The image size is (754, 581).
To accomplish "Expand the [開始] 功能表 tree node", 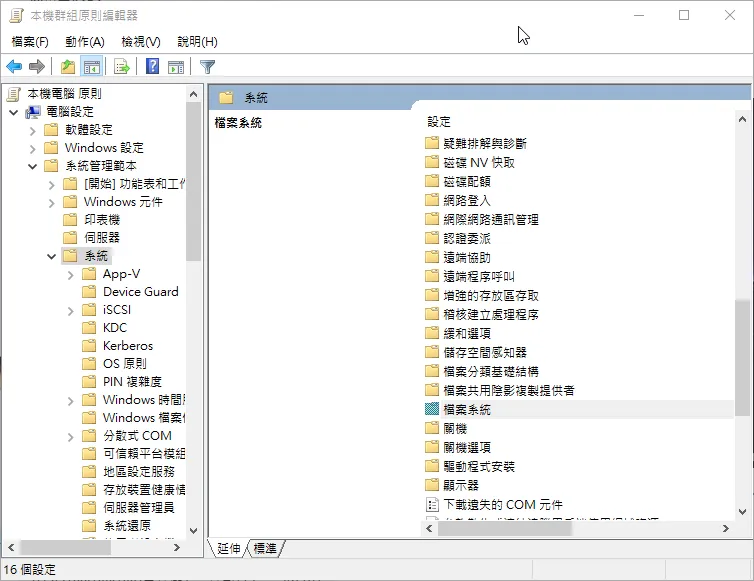I will 51,185.
